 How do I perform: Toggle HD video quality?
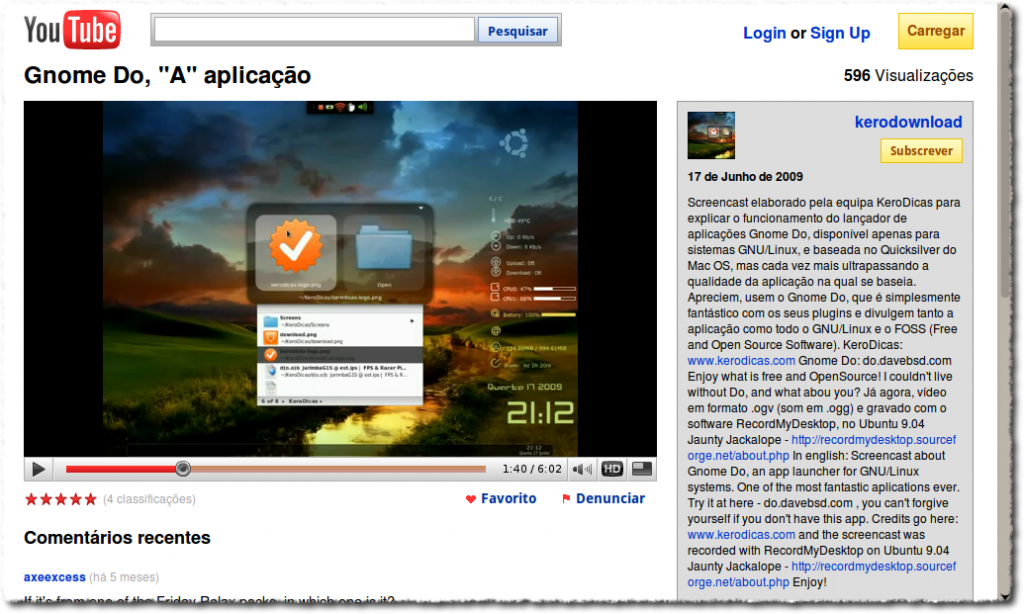tap(612, 469)
